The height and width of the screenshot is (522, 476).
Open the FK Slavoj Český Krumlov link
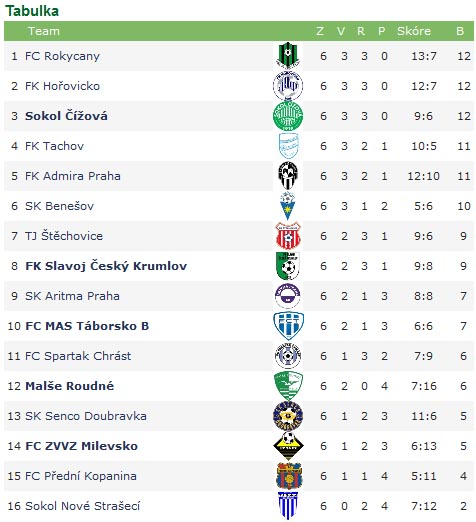(106, 266)
